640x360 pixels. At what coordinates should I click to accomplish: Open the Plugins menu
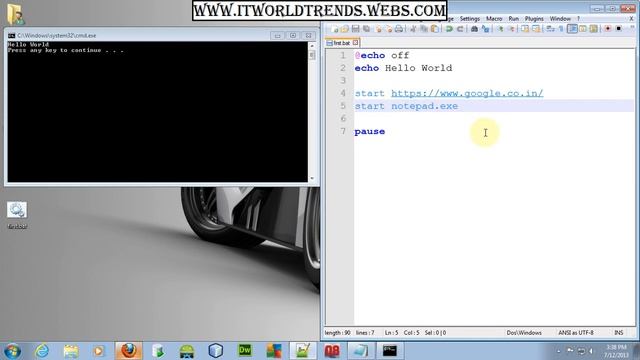pyautogui.click(x=534, y=19)
